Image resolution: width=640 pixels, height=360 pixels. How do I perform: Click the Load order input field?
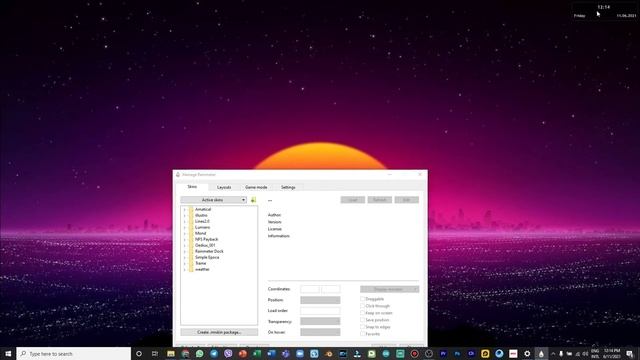pos(320,311)
